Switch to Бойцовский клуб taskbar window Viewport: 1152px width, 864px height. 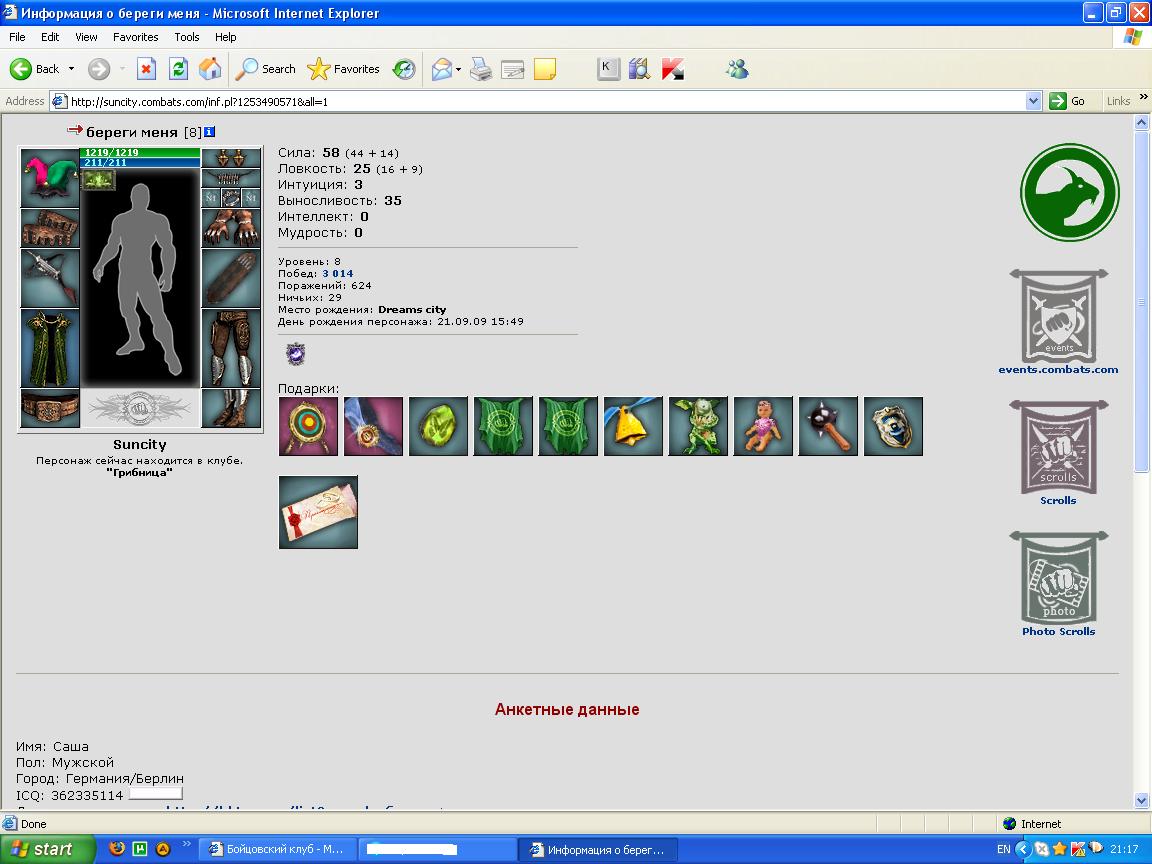pyautogui.click(x=278, y=849)
